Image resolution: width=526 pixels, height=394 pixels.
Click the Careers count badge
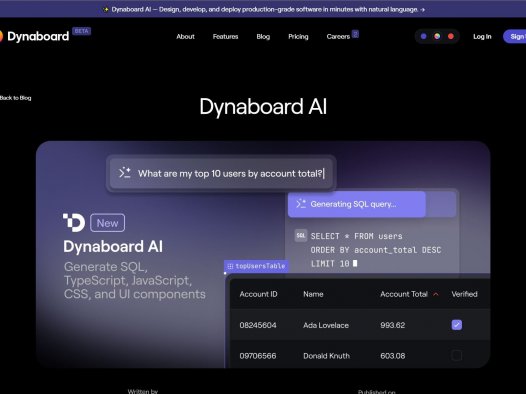355,34
